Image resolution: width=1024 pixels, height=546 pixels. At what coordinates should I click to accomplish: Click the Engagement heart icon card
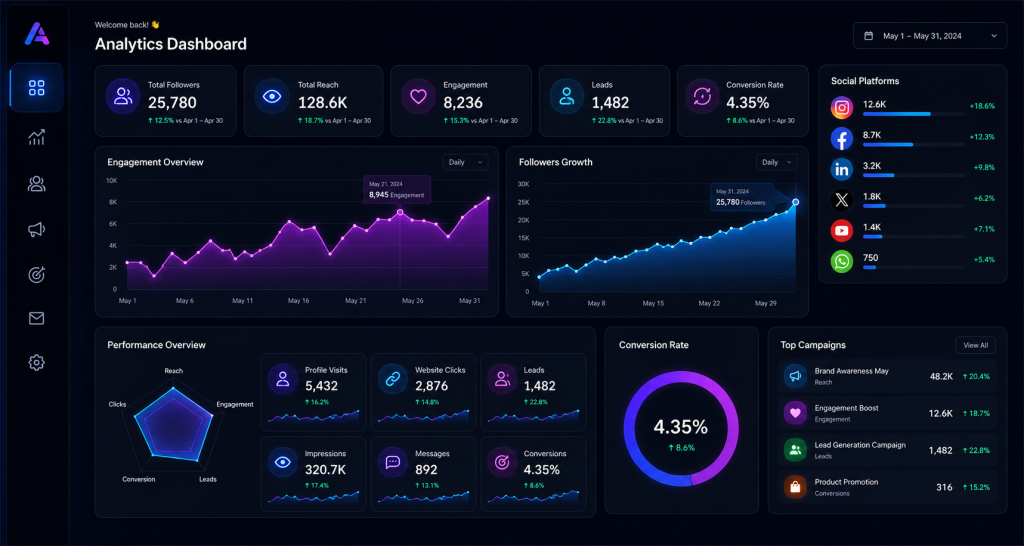point(418,97)
